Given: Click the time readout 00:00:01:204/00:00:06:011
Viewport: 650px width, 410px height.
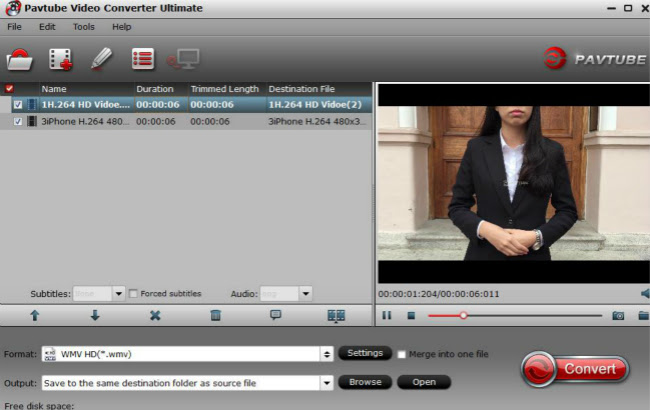Looking at the screenshot, I should click(439, 294).
